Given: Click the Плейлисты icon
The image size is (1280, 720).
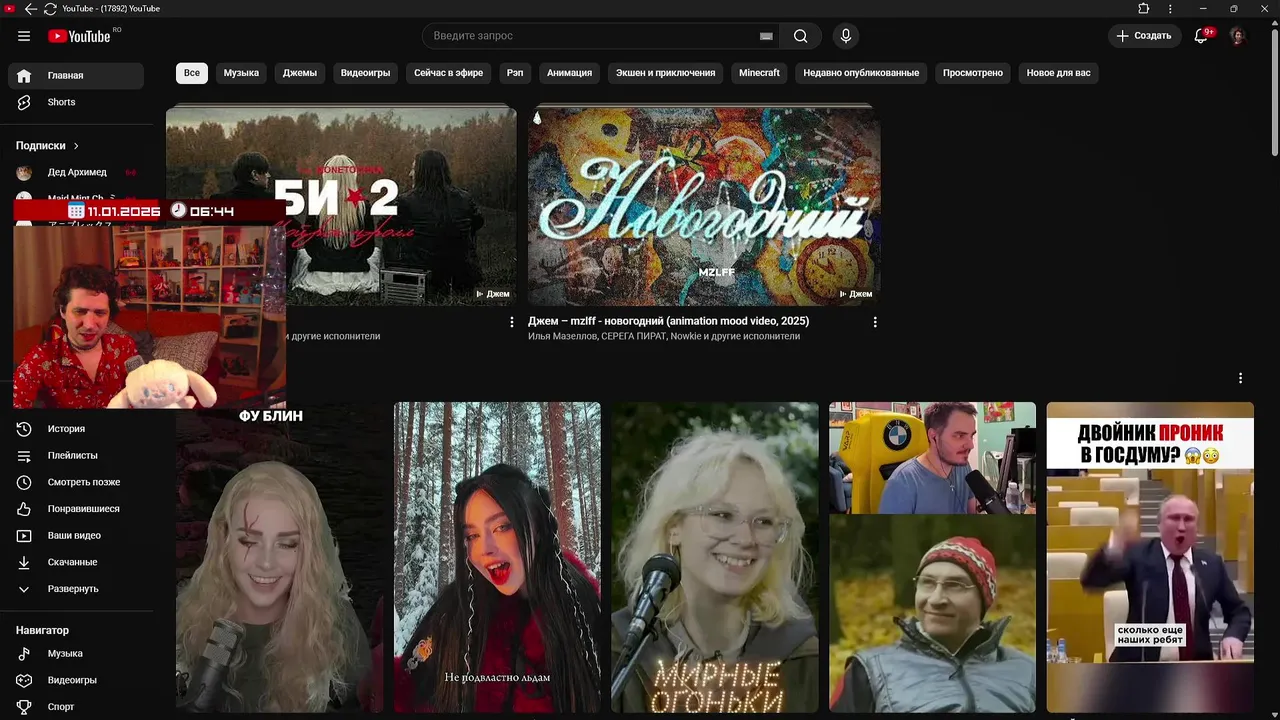Looking at the screenshot, I should (24, 455).
